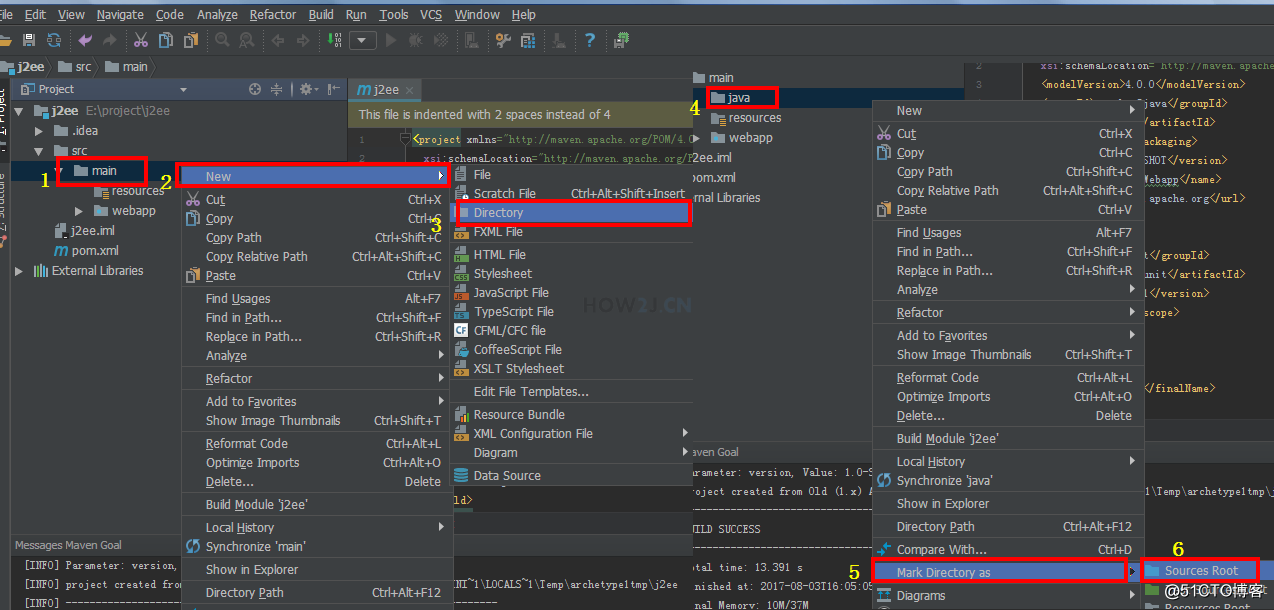Click the Save All toolbar icon
Image resolution: width=1274 pixels, height=610 pixels.
(x=29, y=40)
